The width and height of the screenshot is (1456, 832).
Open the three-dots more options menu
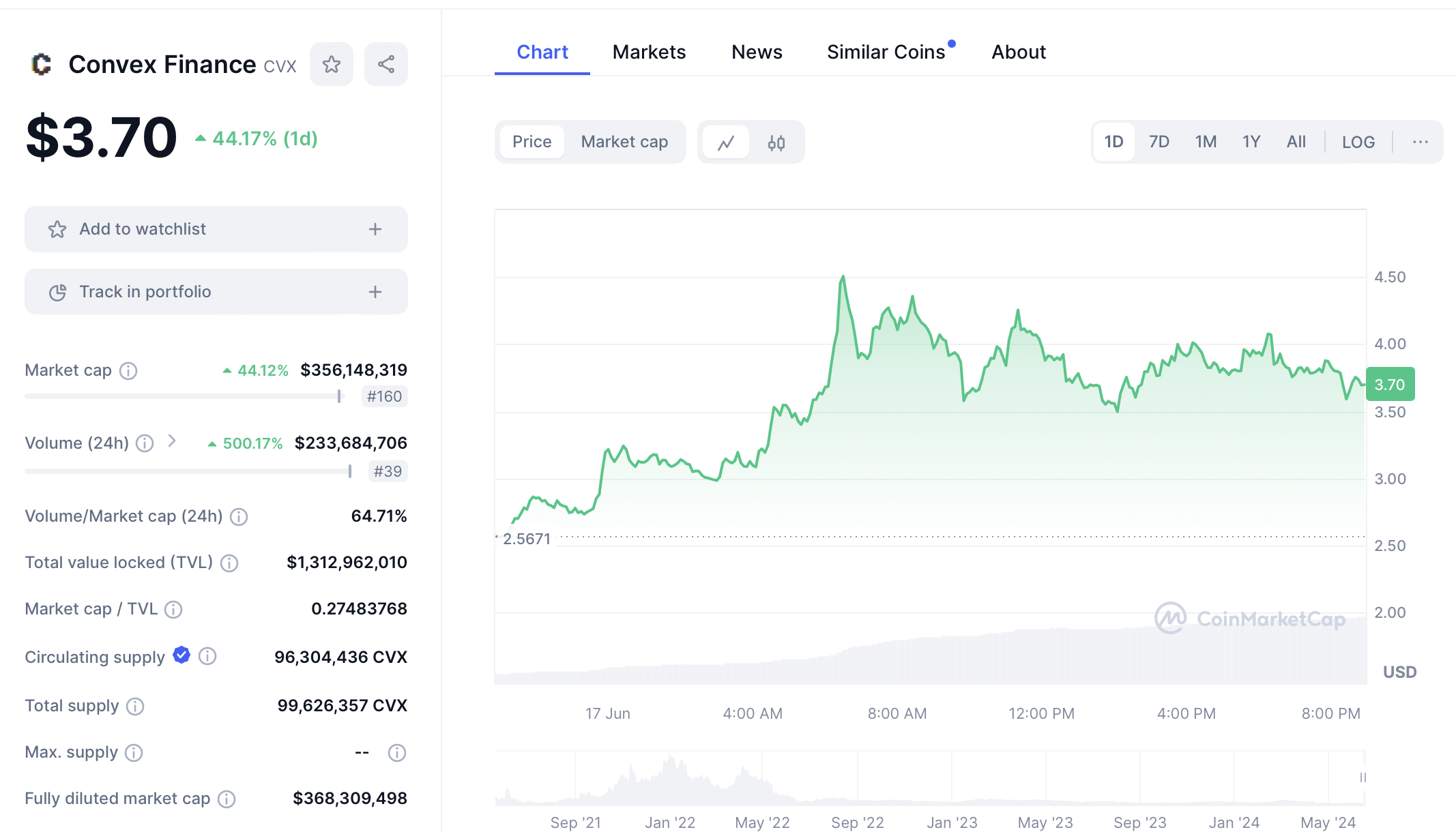(x=1420, y=142)
